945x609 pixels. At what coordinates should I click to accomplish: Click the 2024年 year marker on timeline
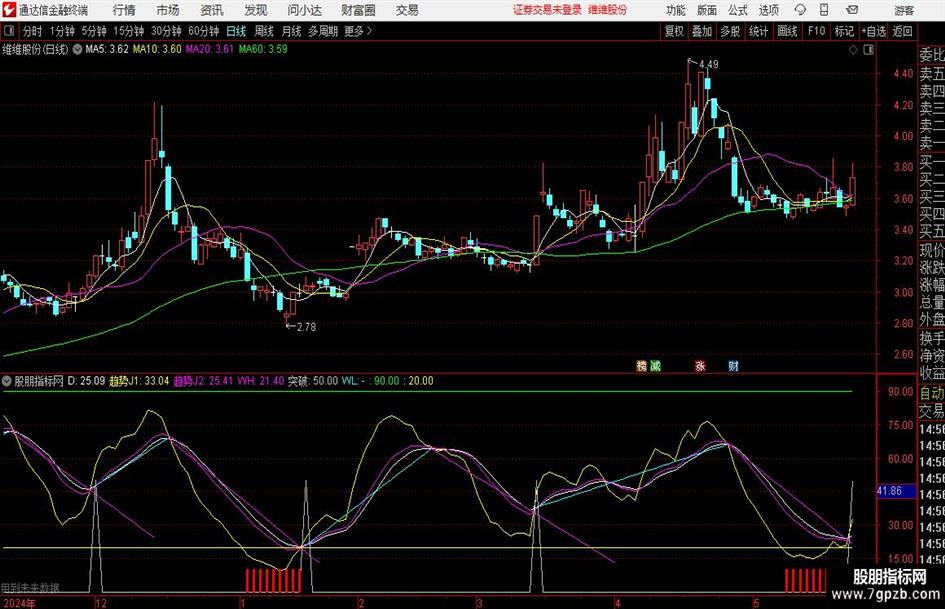click(19, 603)
